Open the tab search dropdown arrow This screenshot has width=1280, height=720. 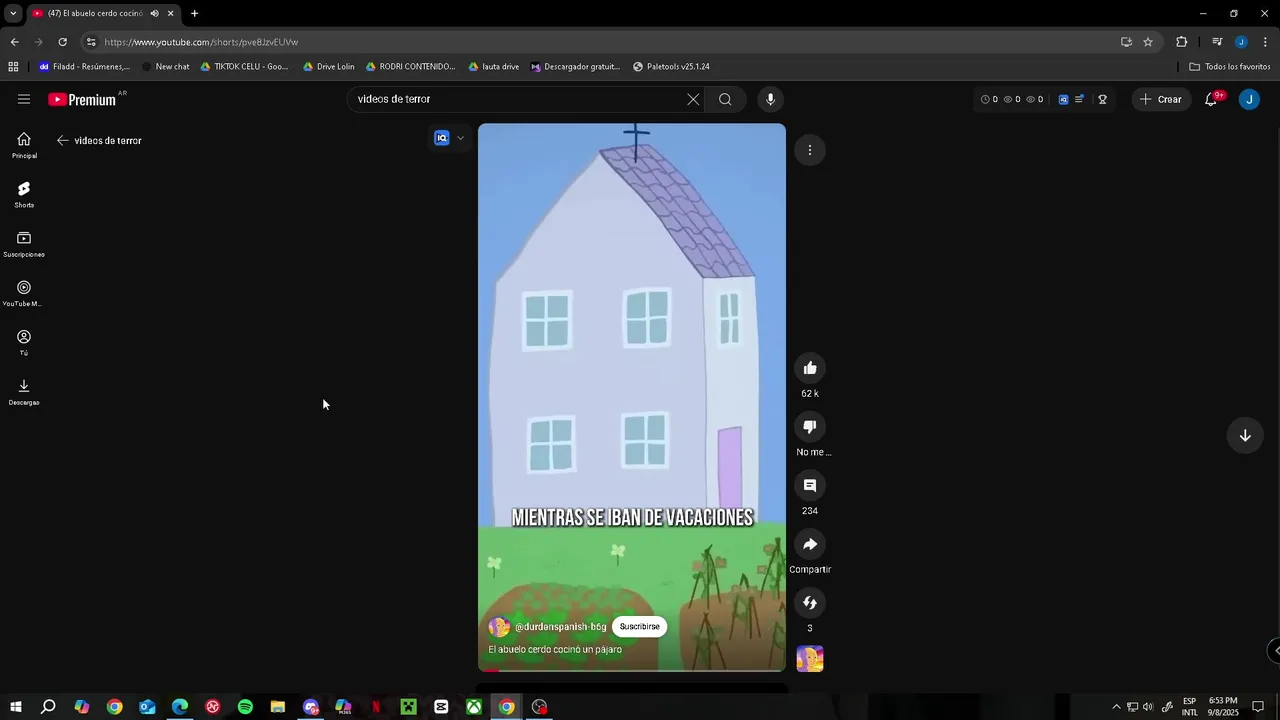[13, 13]
